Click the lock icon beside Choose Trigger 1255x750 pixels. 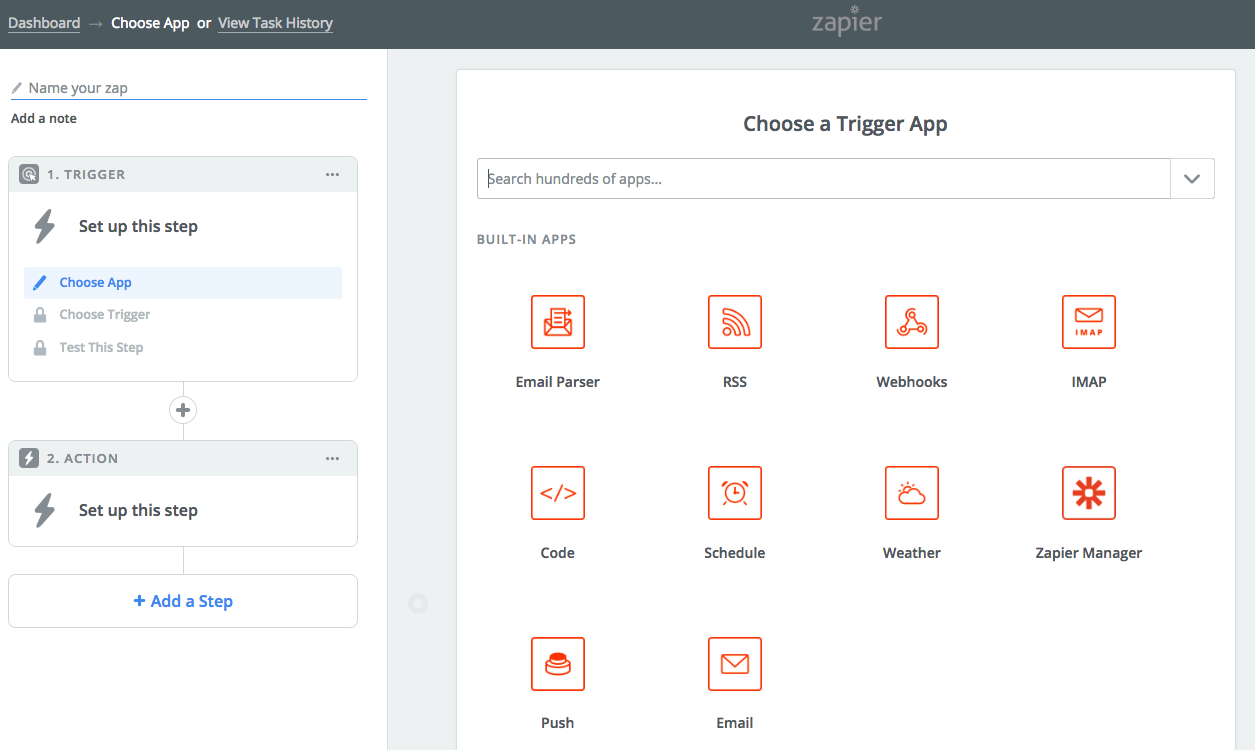(40, 315)
